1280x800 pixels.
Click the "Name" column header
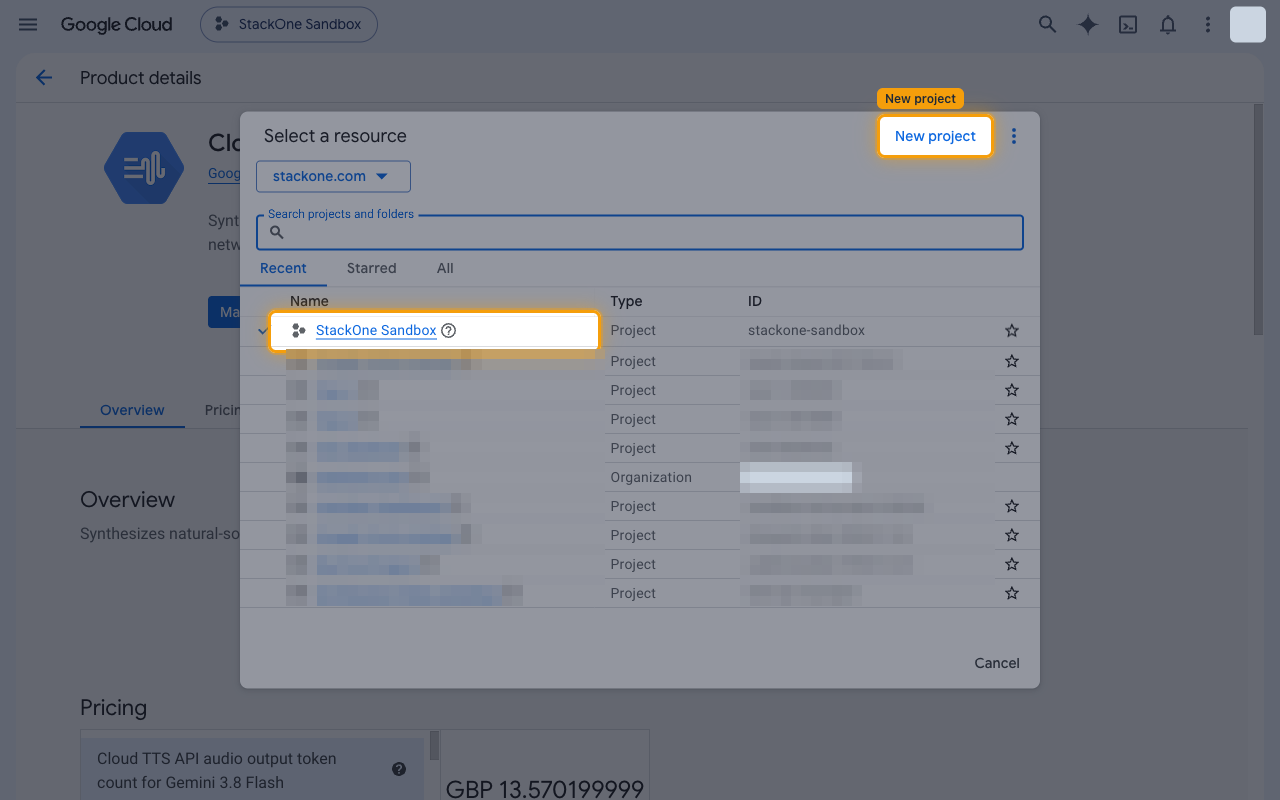point(309,301)
